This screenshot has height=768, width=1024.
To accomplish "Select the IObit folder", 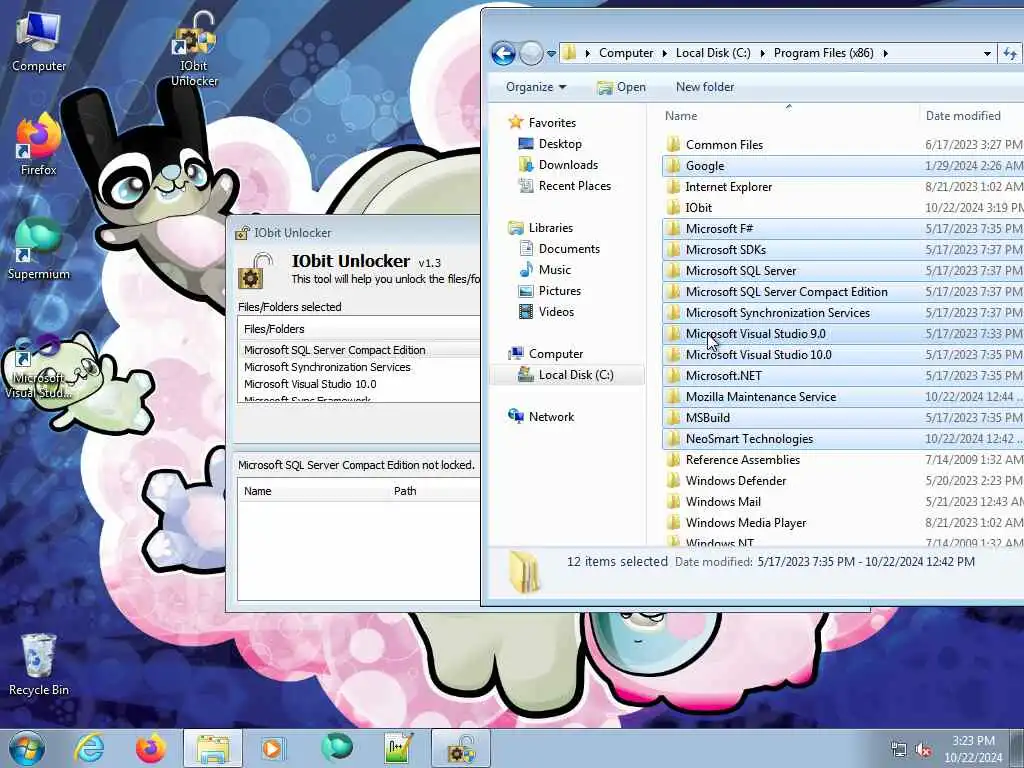I will click(x=842, y=208).
